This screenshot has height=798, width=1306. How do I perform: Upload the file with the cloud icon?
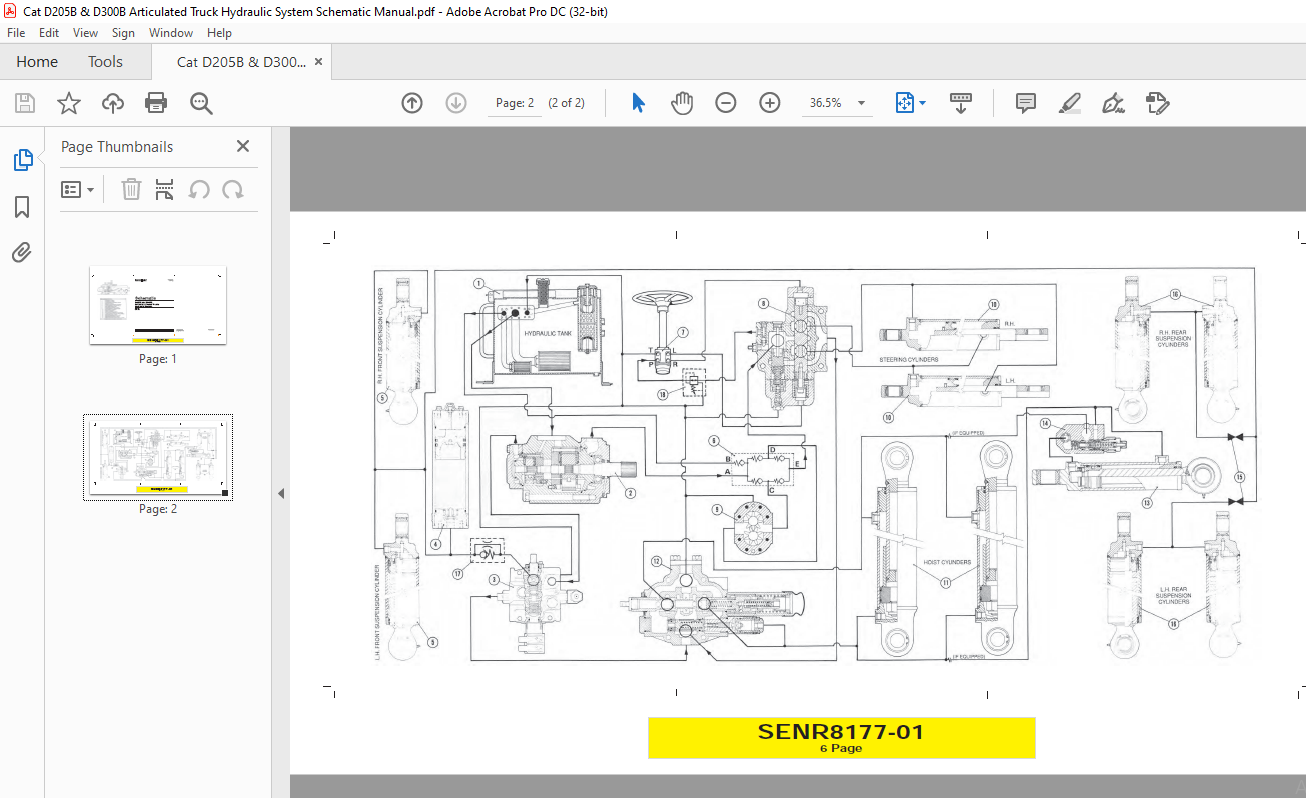click(112, 103)
